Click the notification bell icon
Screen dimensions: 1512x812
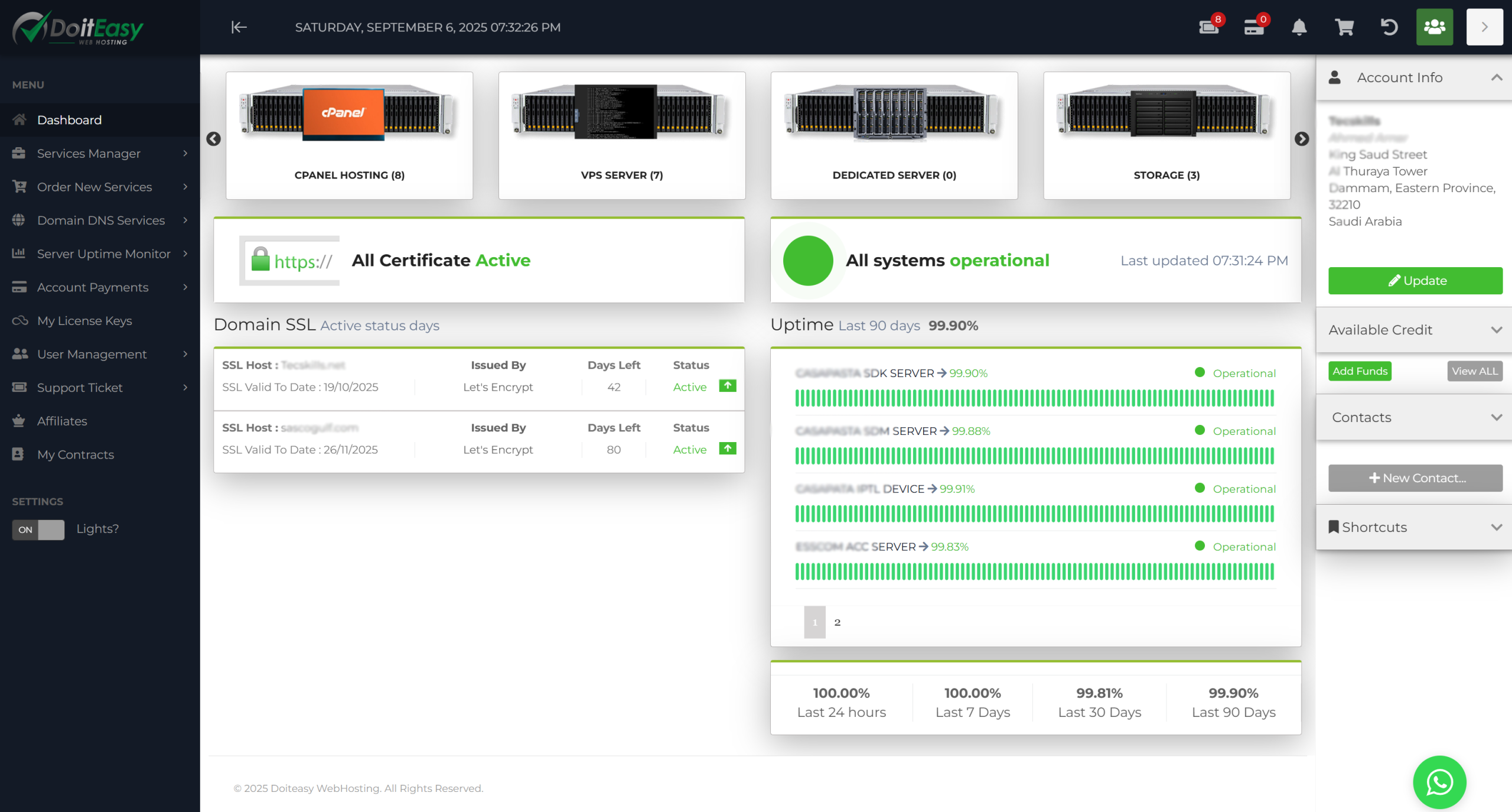click(1299, 27)
